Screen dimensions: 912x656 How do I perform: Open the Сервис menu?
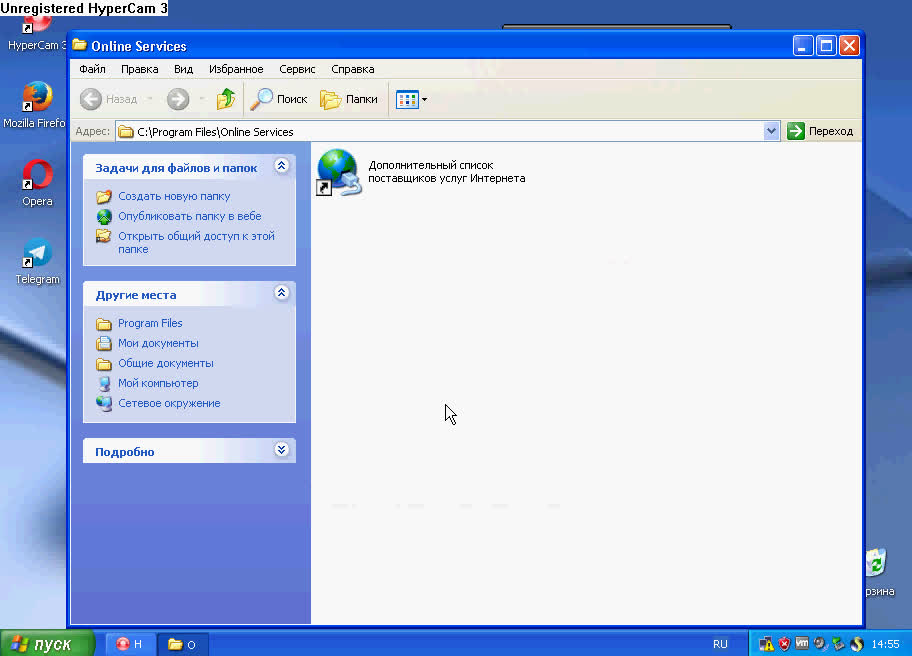(296, 69)
